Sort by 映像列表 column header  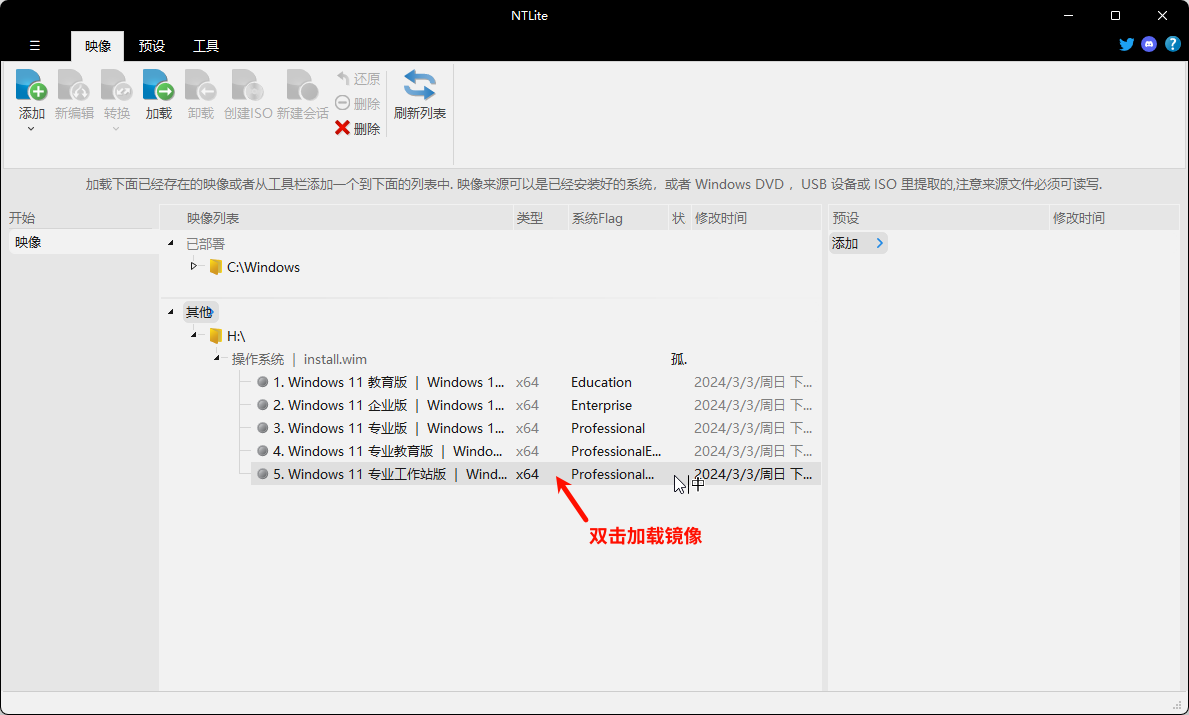pos(337,218)
